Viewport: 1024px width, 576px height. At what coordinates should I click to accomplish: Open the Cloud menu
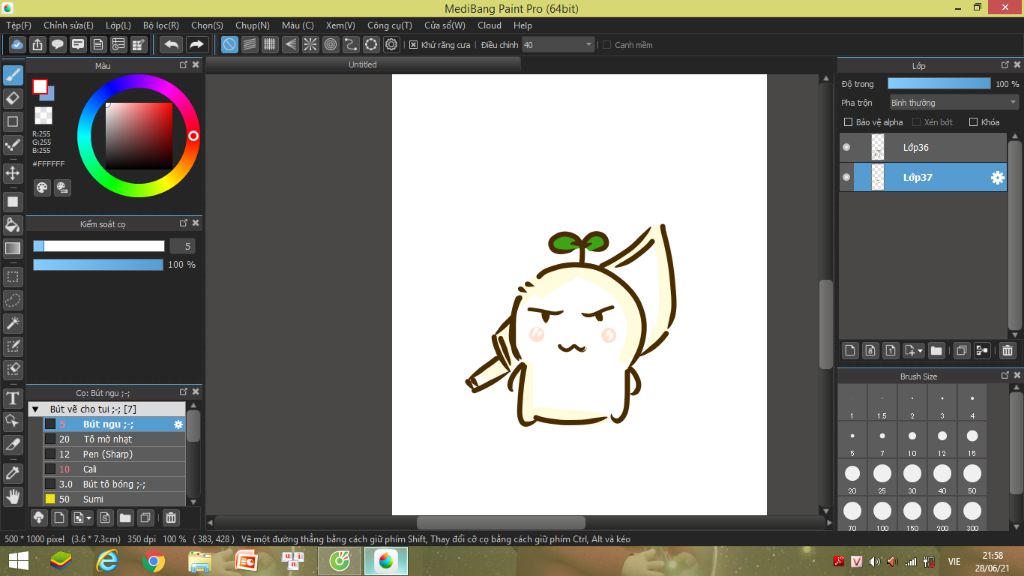pyautogui.click(x=489, y=25)
